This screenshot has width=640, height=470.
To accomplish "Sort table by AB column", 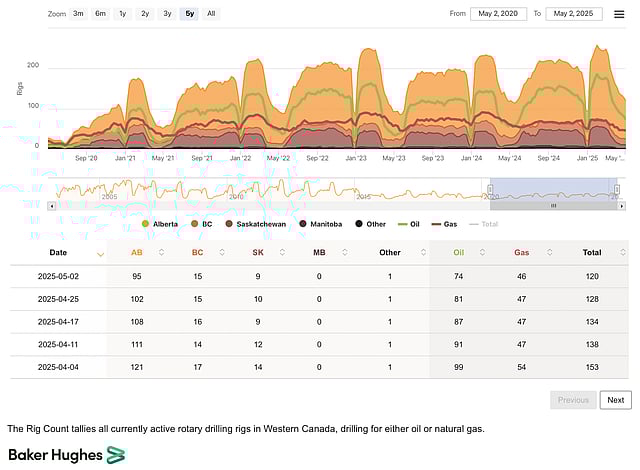I will [x=136, y=253].
